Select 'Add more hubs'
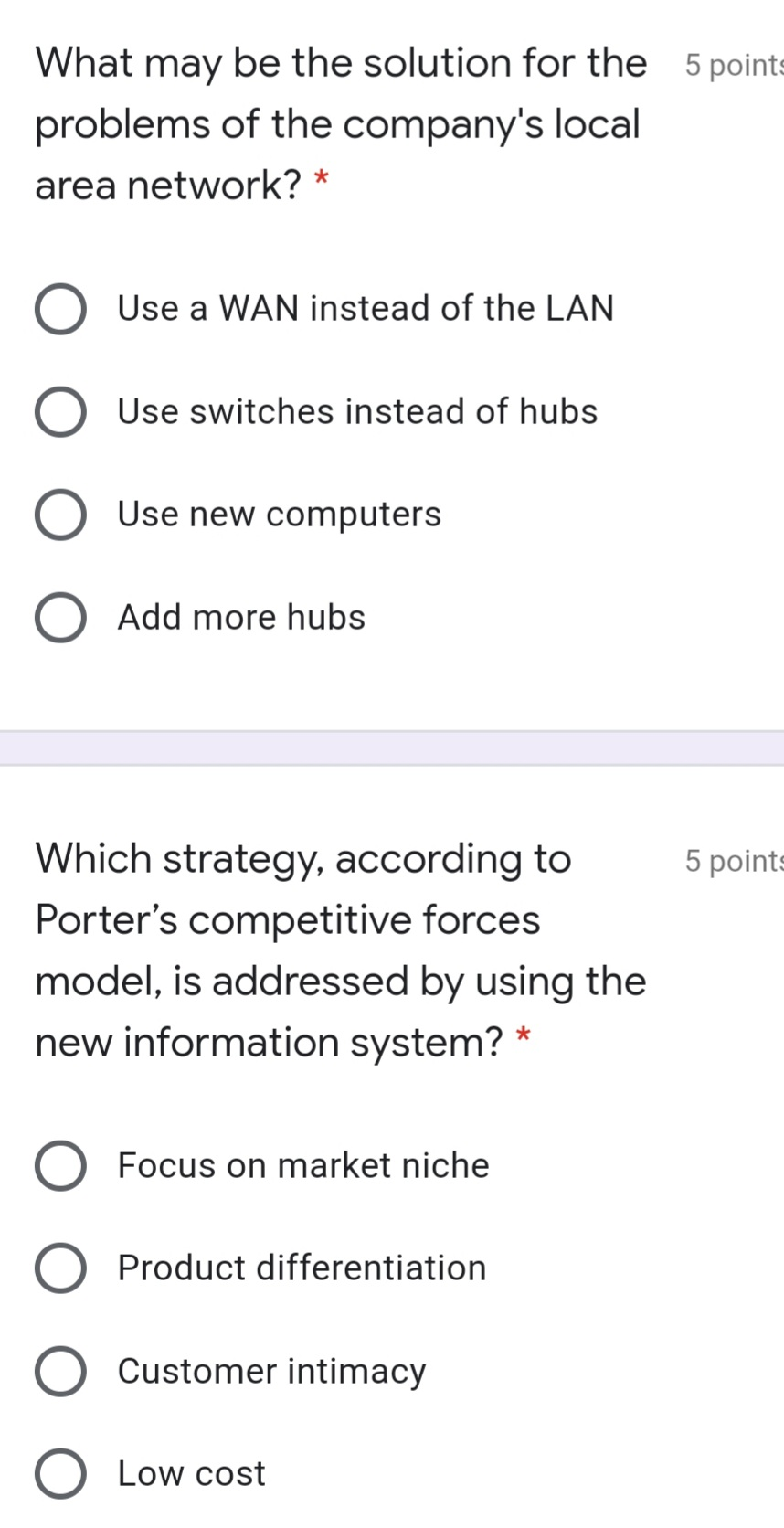Image resolution: width=784 pixels, height=1528 pixels. [x=59, y=617]
